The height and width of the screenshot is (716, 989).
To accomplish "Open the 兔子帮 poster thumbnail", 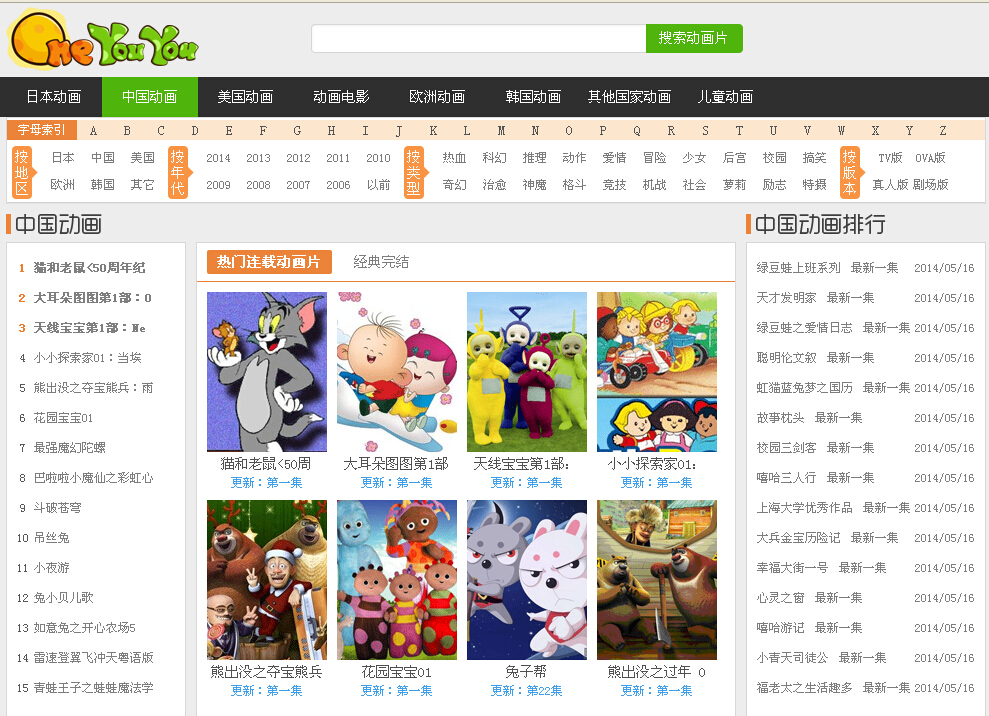I will click(527, 580).
